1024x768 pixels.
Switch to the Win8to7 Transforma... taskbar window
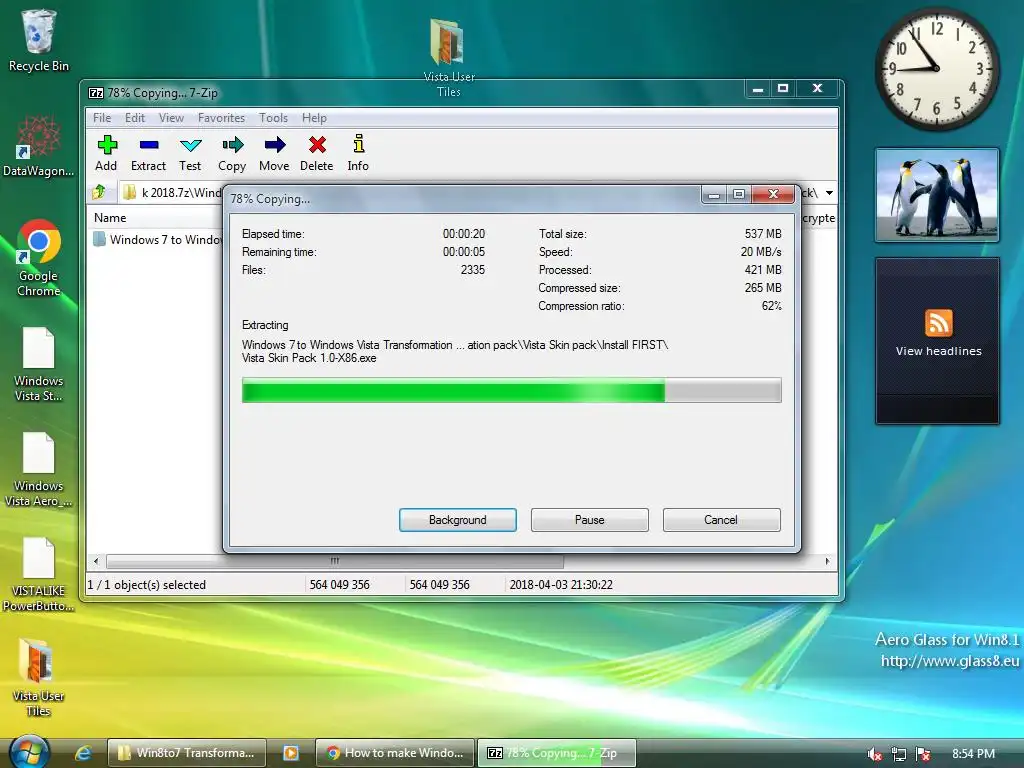coord(187,753)
